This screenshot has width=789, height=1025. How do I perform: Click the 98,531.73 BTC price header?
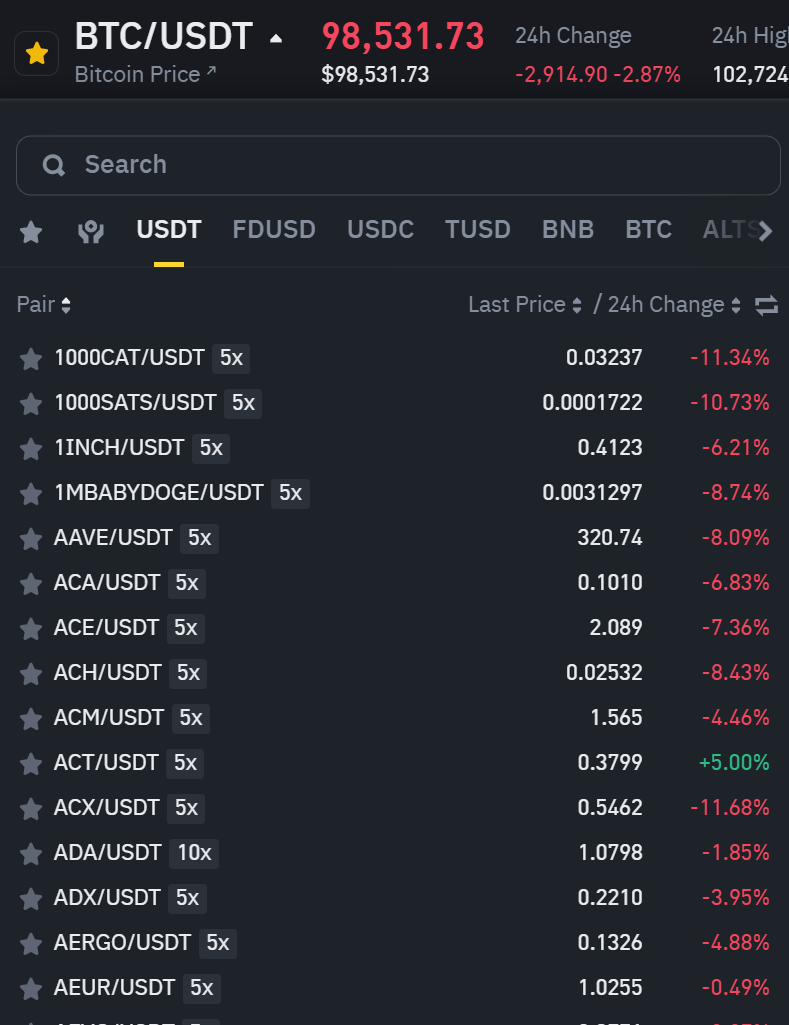point(403,37)
